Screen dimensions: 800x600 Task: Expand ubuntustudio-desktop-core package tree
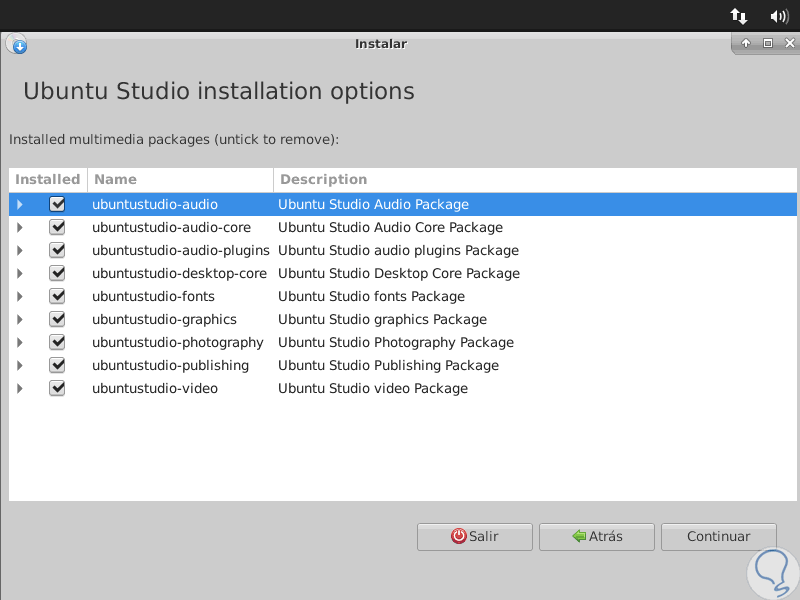[19, 273]
